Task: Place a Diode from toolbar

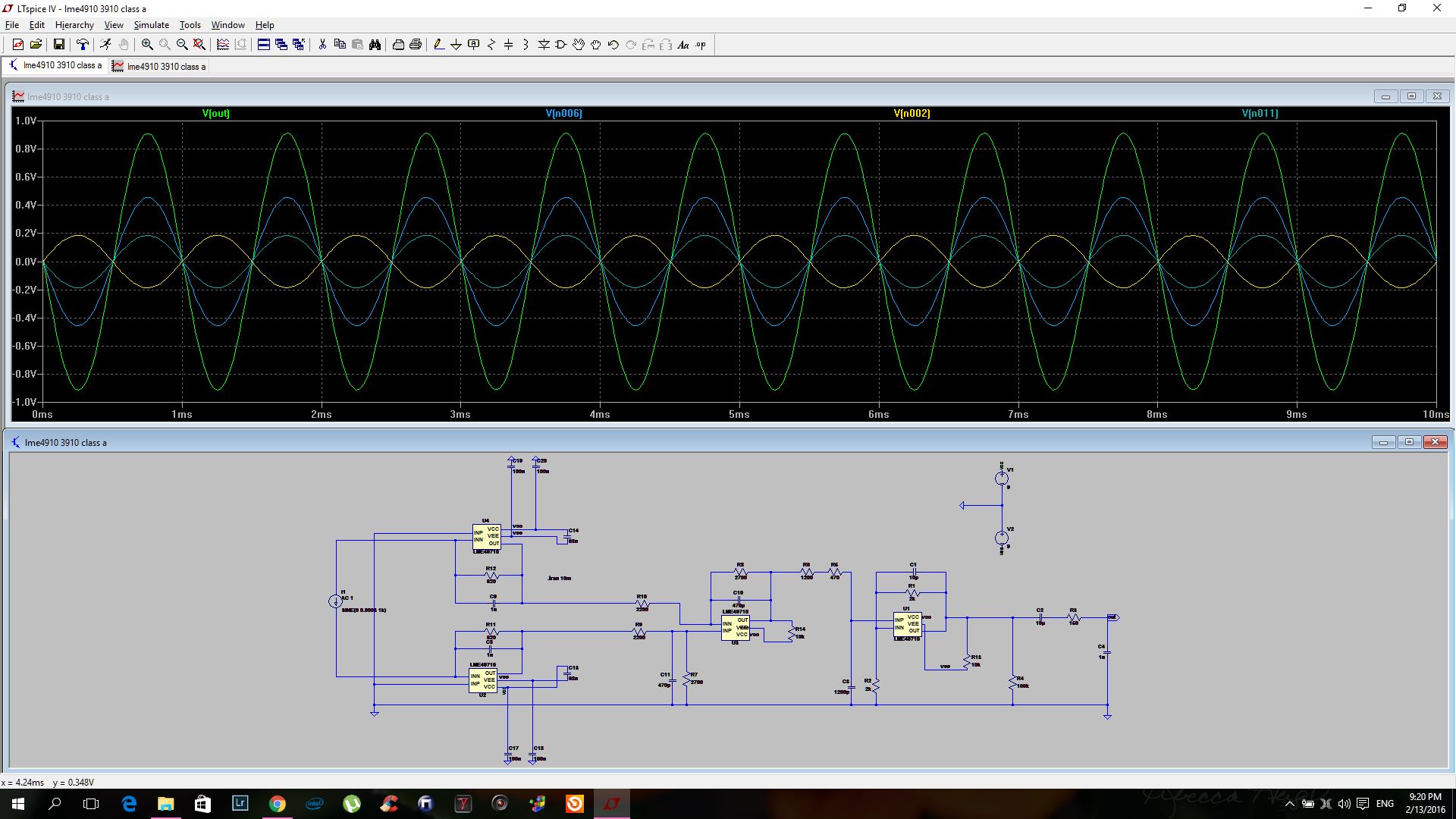Action: click(544, 45)
